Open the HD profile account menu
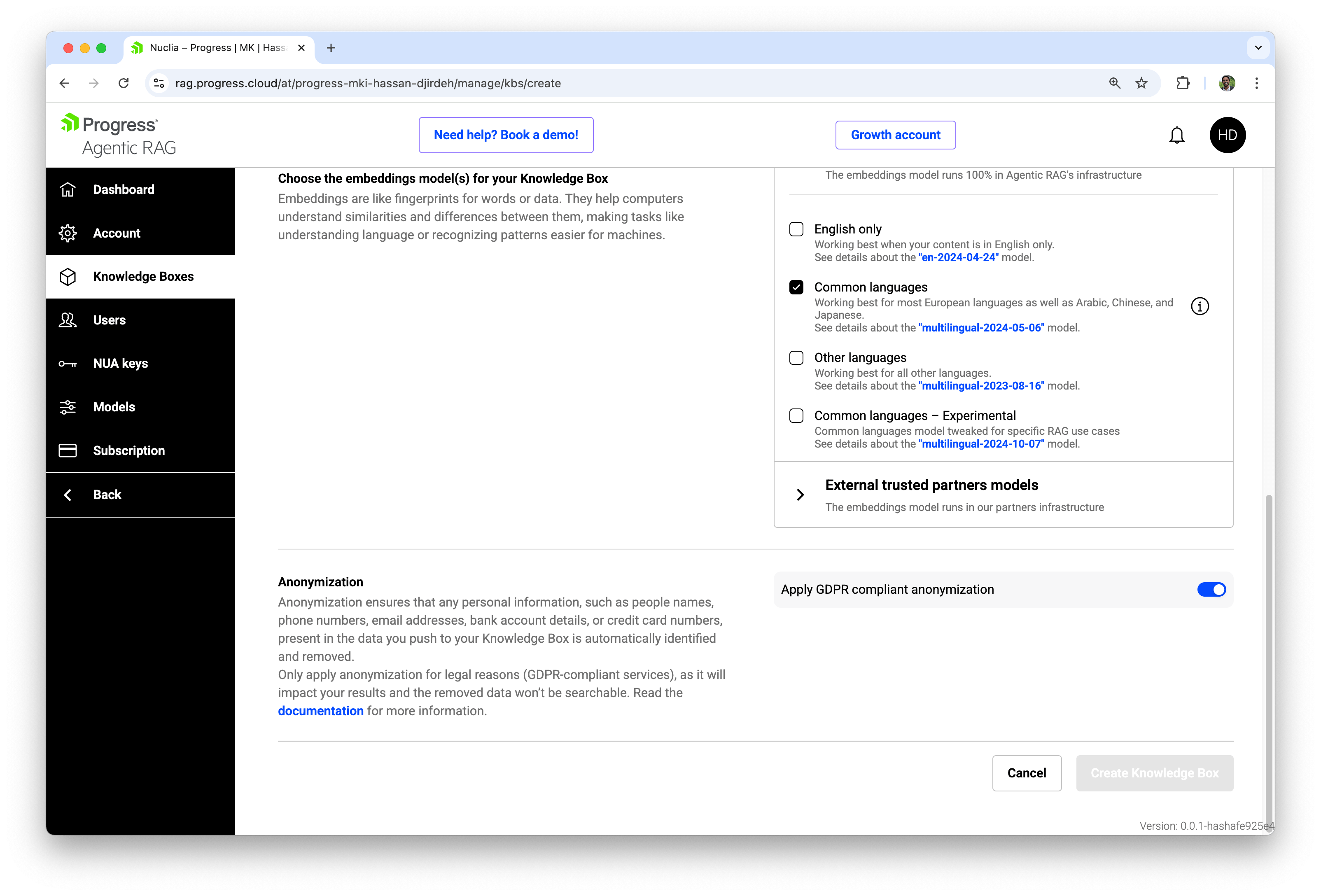Viewport: 1321px width, 896px height. 1228,135
